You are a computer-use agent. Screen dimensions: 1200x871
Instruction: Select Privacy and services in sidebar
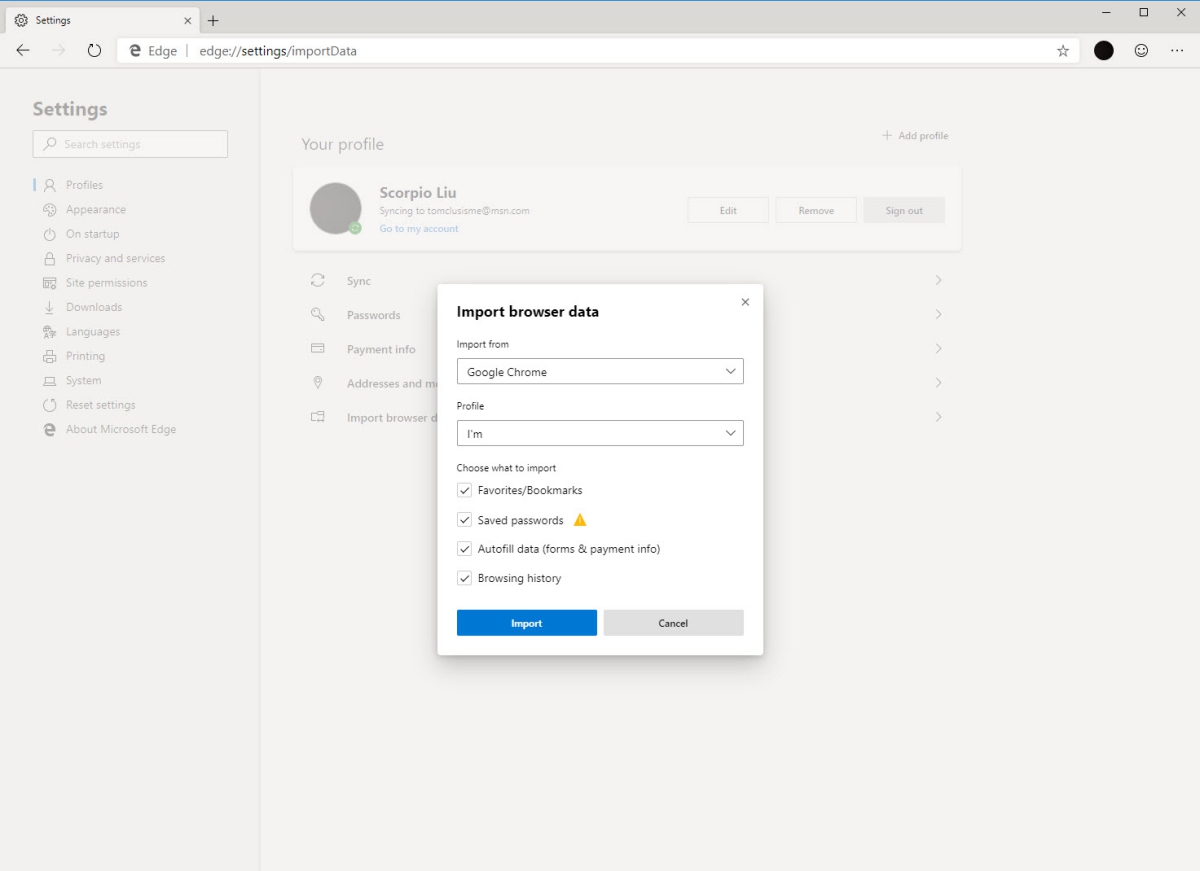click(115, 258)
